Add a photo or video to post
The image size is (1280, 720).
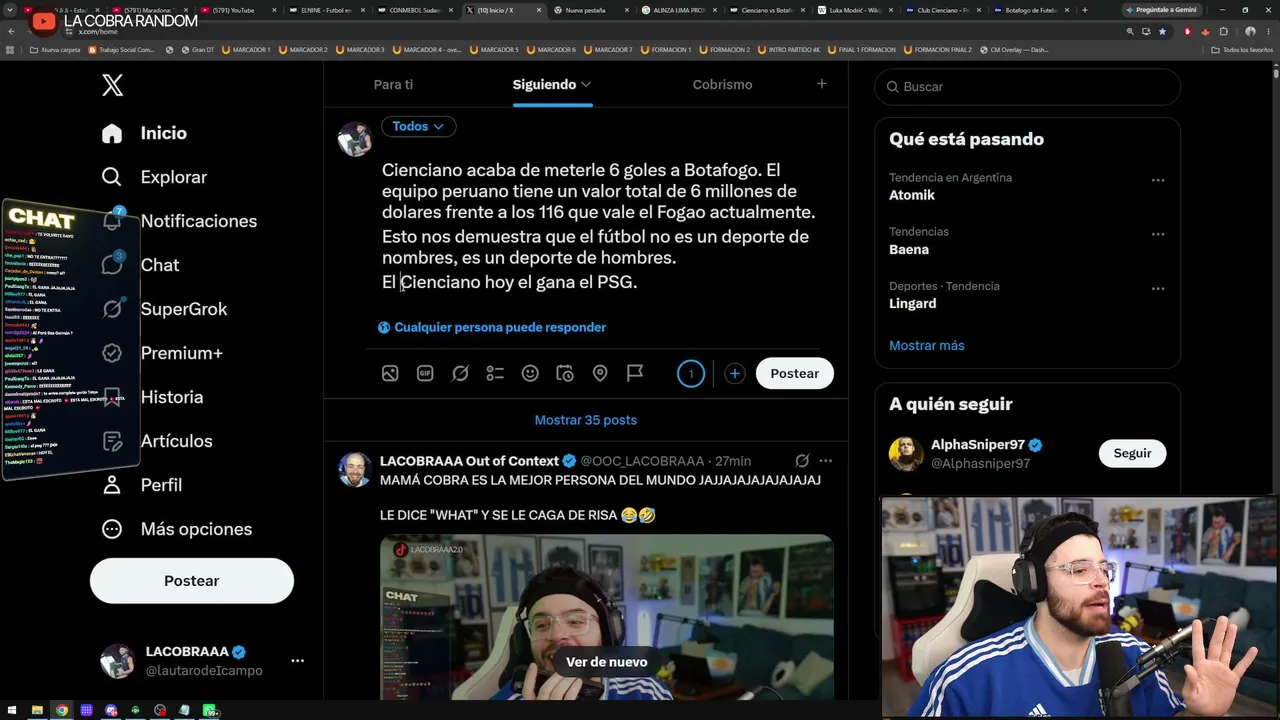(x=390, y=373)
